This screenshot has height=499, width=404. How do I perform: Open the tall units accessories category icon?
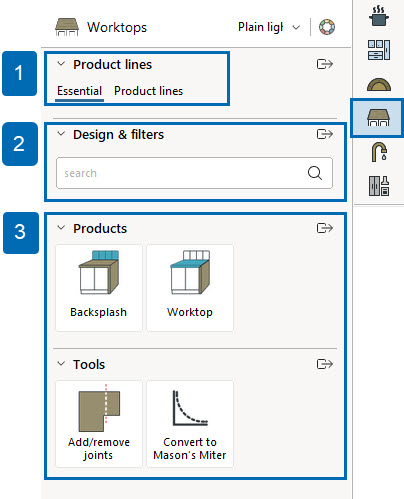coord(379,186)
